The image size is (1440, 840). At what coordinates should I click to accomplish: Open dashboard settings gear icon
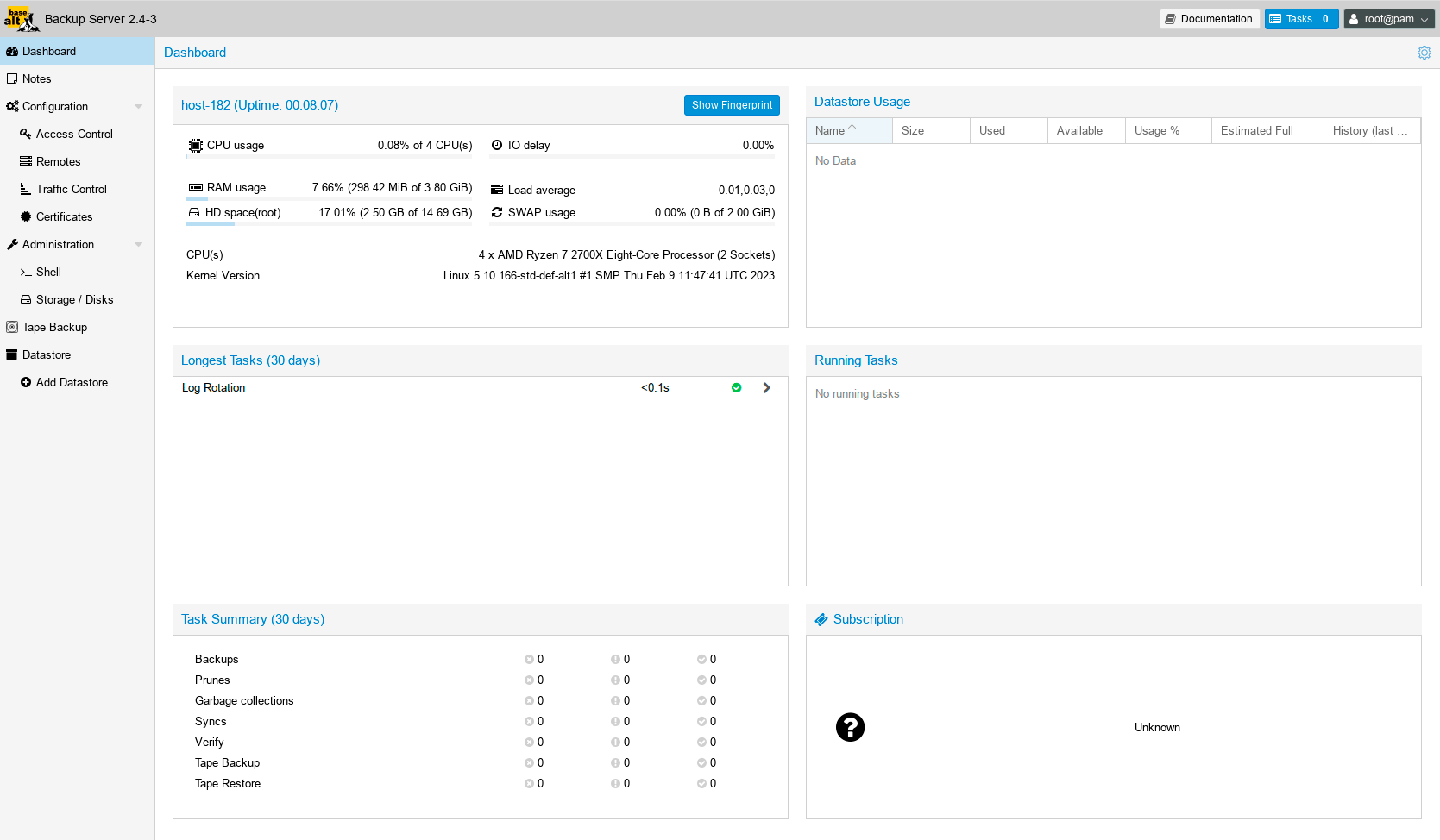pos(1424,53)
